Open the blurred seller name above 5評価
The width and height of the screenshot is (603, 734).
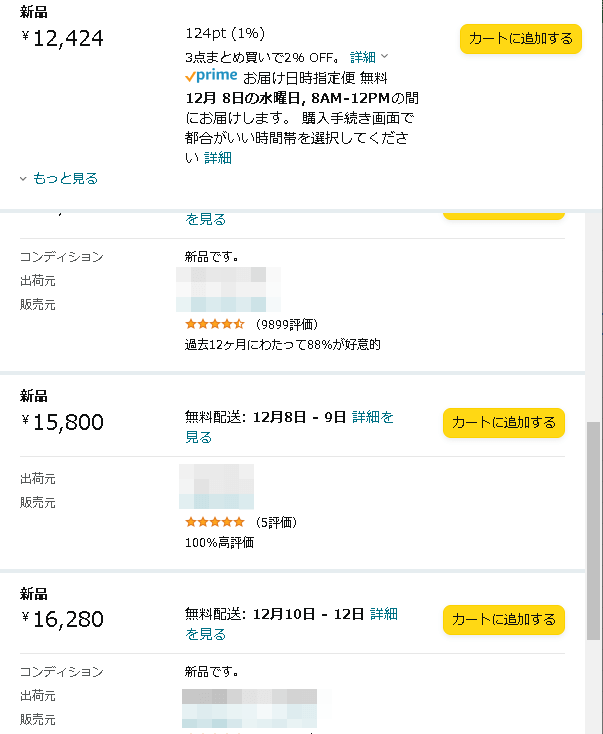(x=216, y=499)
